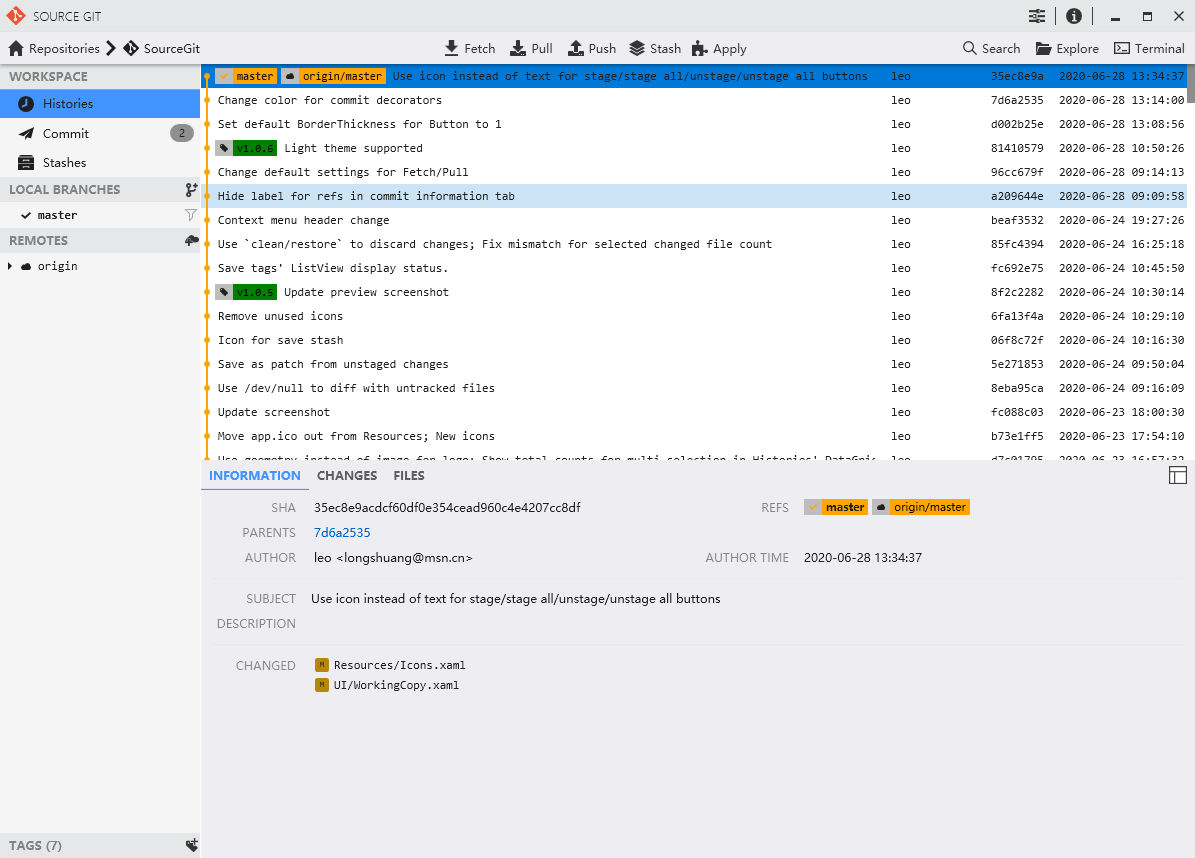1195x858 pixels.
Task: Open the preferences settings icon
Action: tap(1037, 16)
